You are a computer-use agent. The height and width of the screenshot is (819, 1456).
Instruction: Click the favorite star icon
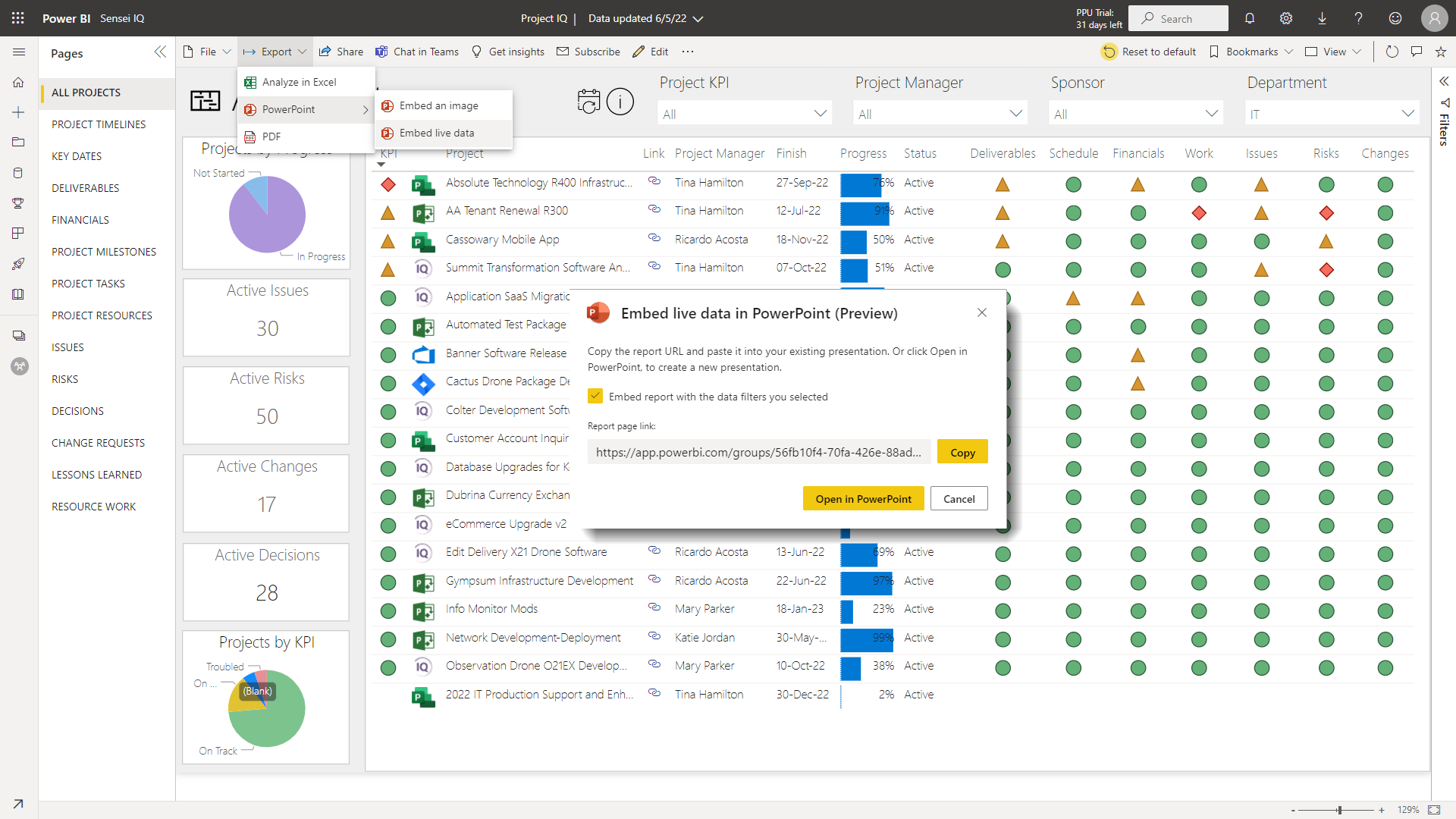pyautogui.click(x=1440, y=52)
